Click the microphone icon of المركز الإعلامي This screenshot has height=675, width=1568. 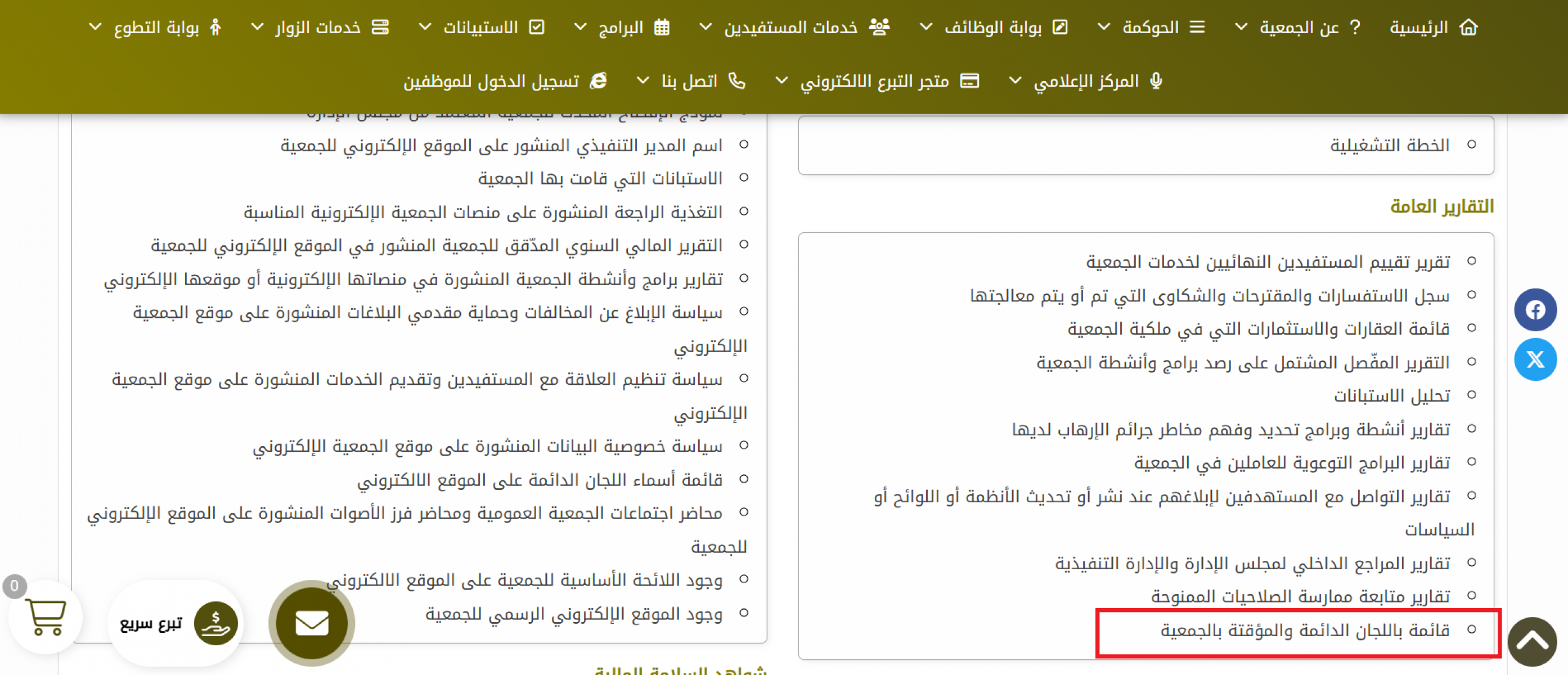[1157, 81]
